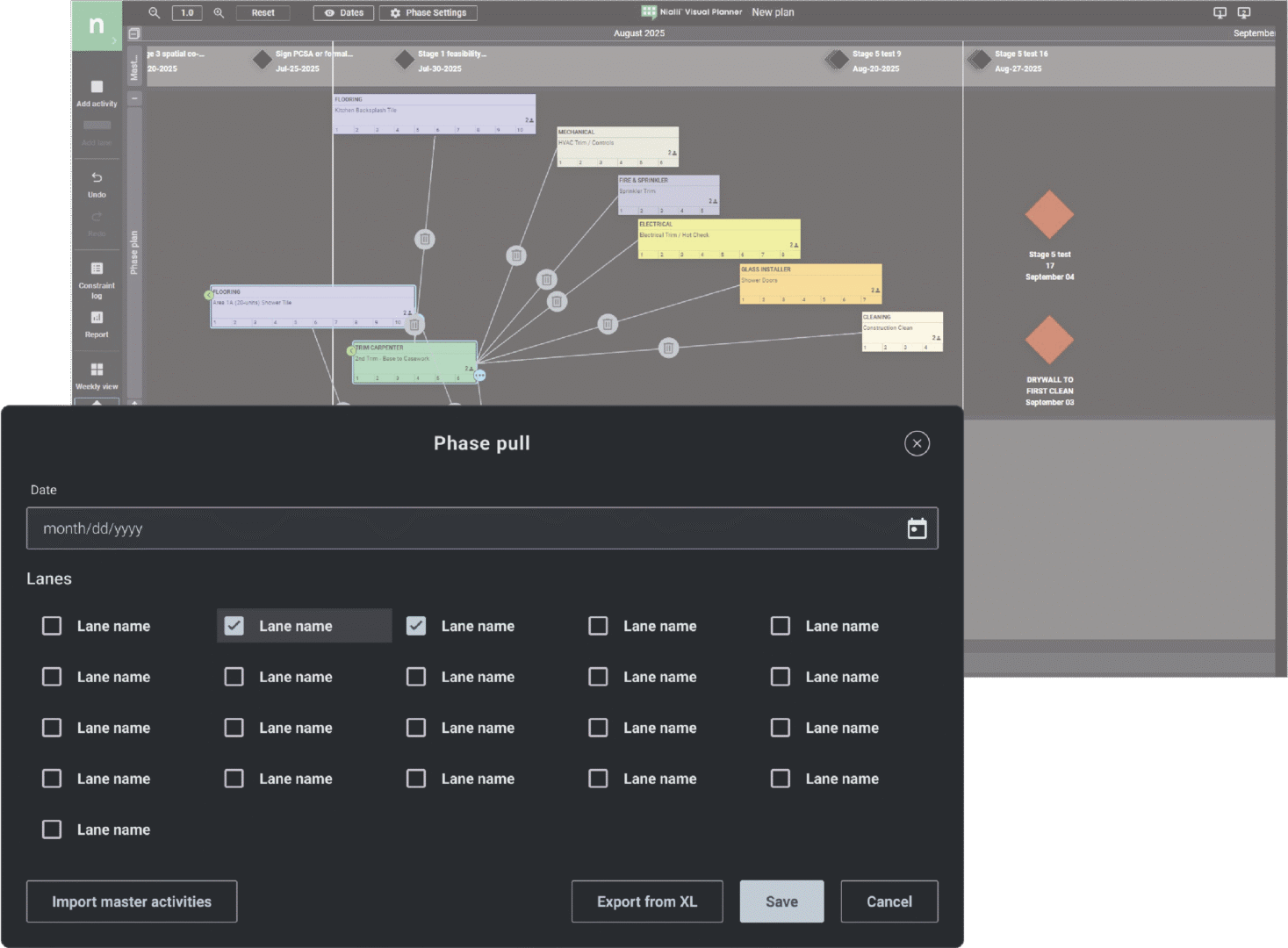Collapse the Phase plan section with minus button
This screenshot has height=948, width=1288.
click(x=134, y=99)
